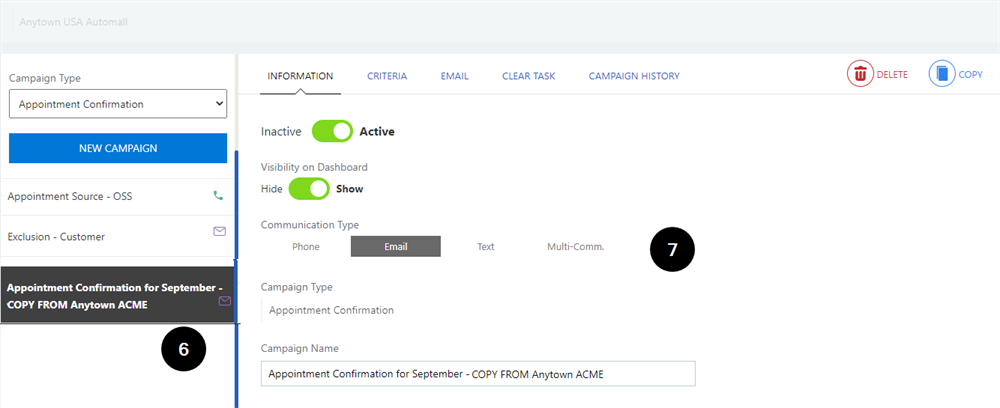
Task: Click the red Delete trash icon
Action: click(860, 75)
